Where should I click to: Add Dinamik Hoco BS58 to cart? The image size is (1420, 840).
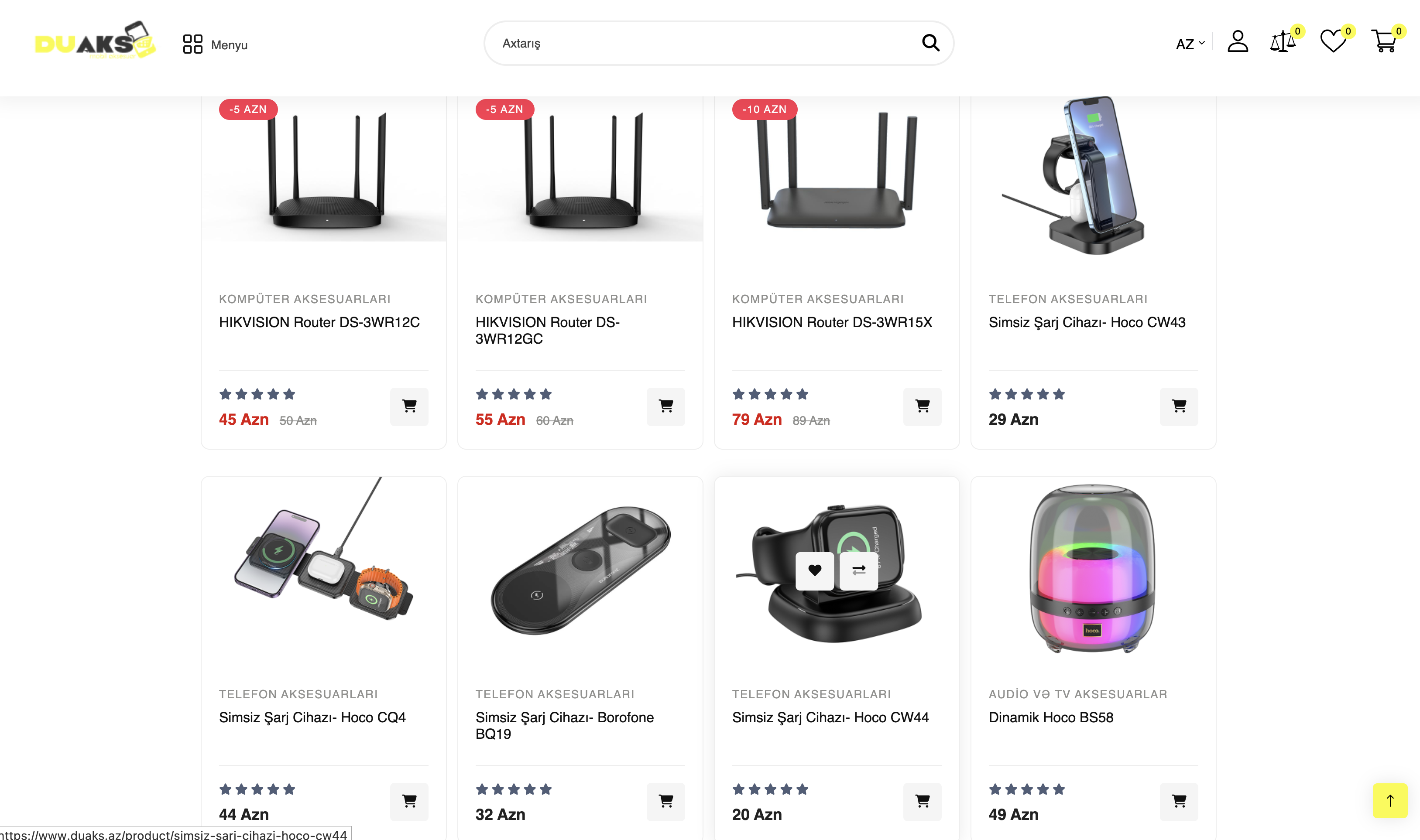point(1179,802)
